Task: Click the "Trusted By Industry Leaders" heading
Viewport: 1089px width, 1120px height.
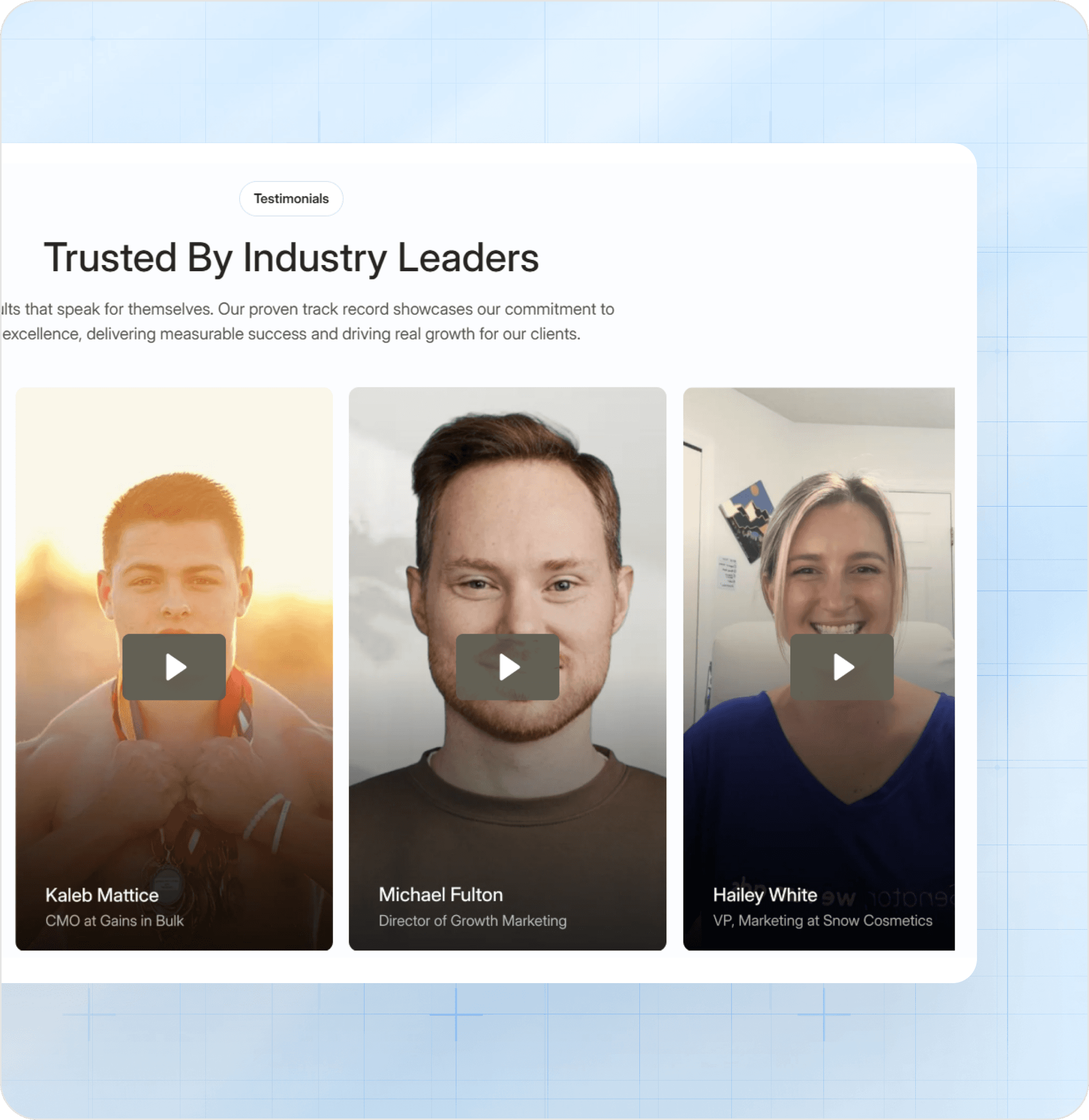Action: click(x=291, y=258)
